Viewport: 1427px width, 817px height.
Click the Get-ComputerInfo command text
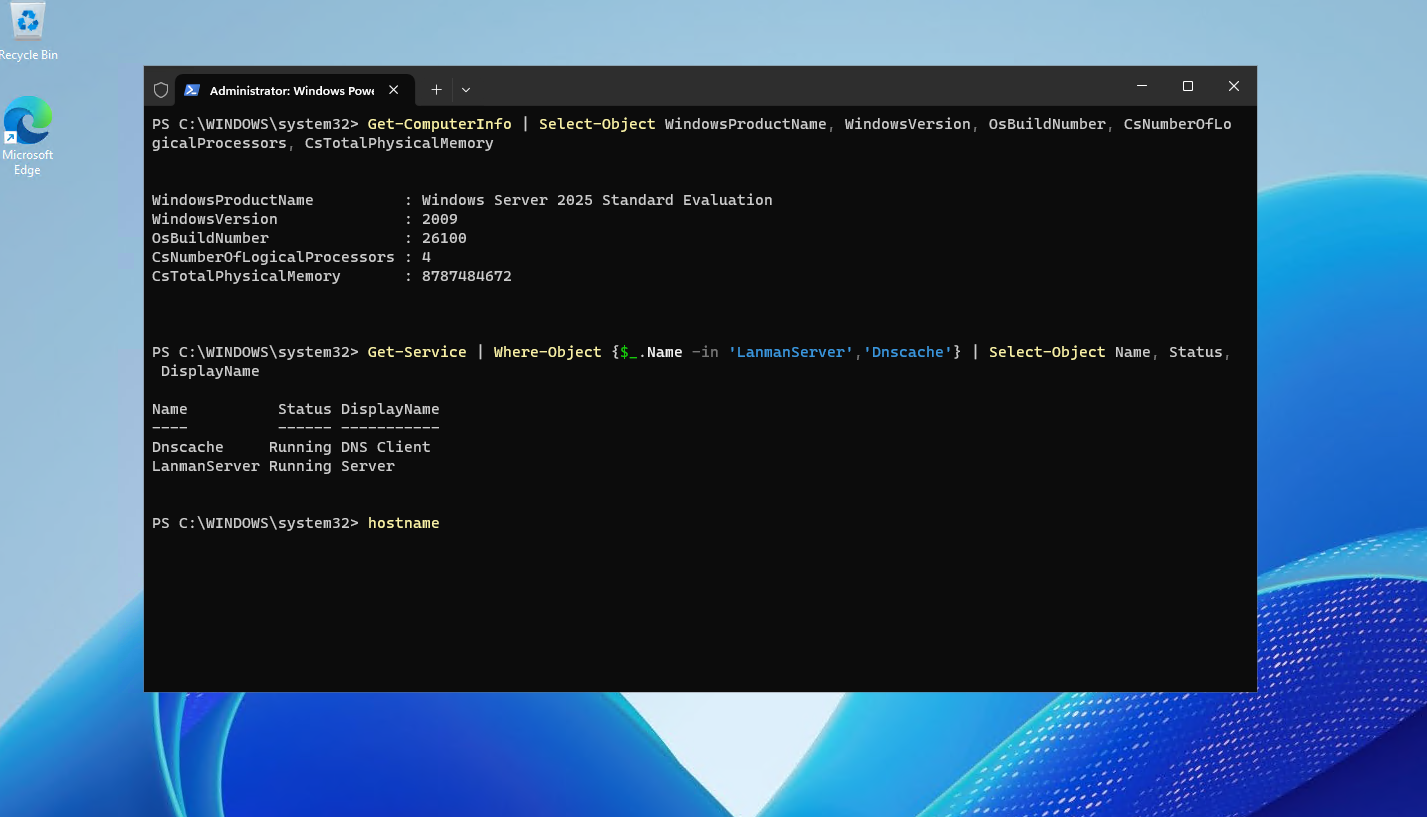click(x=439, y=124)
